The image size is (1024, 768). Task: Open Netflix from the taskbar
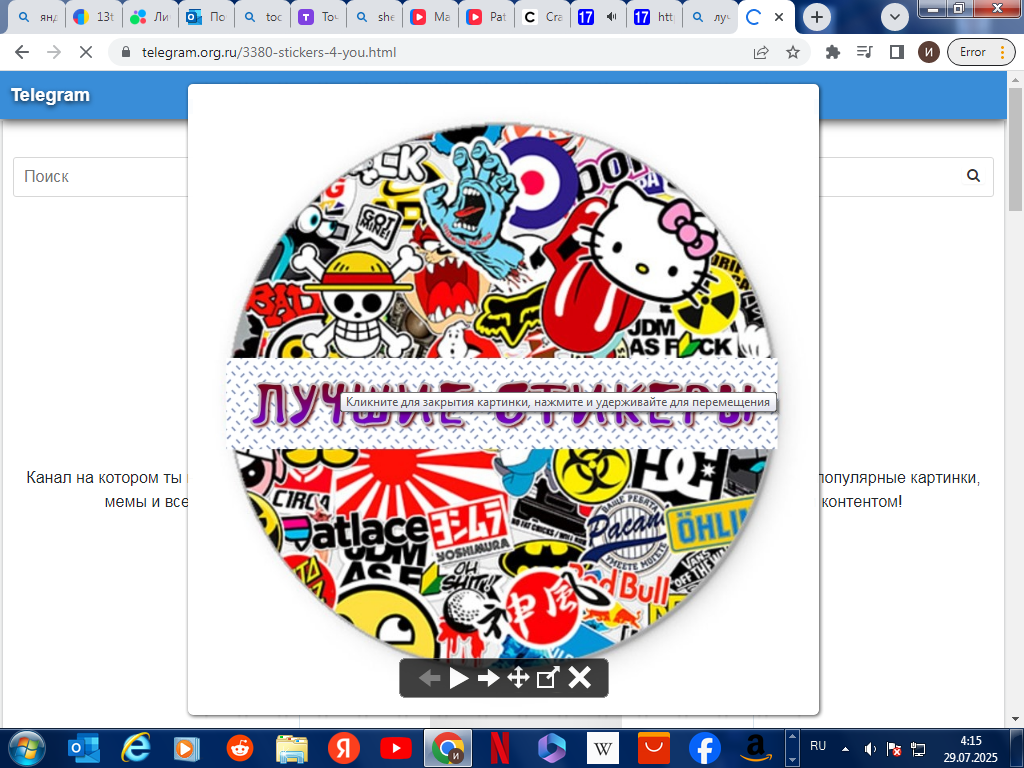pyautogui.click(x=500, y=748)
